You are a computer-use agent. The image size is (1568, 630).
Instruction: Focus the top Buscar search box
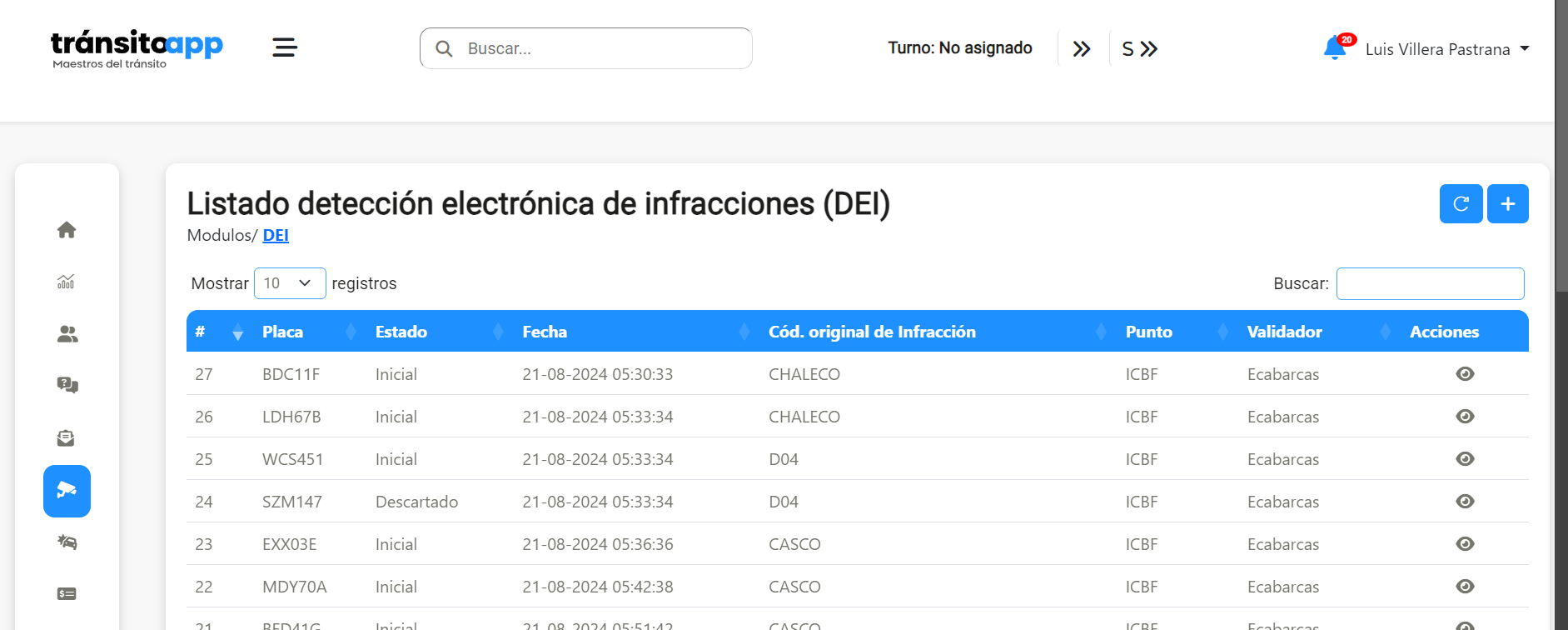[586, 48]
